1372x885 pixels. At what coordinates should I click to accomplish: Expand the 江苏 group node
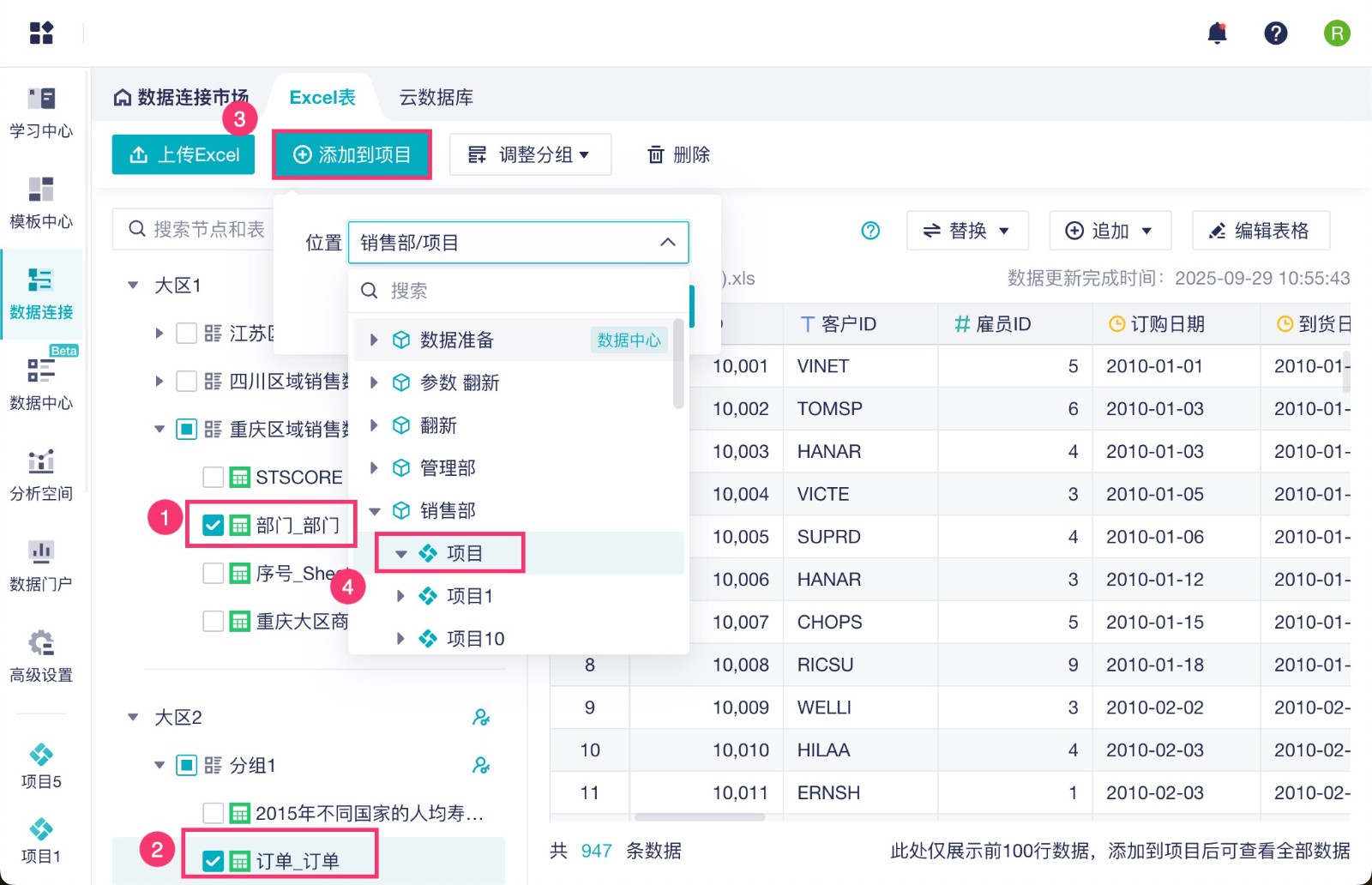point(159,333)
